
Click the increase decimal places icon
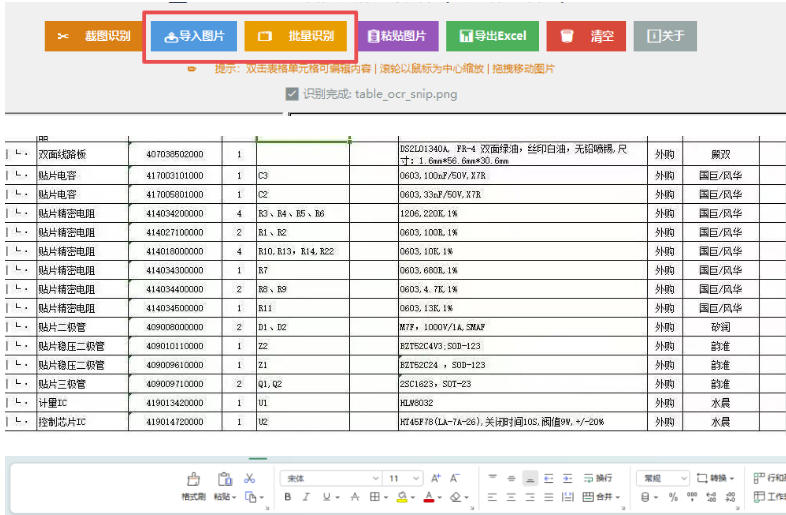click(x=711, y=497)
